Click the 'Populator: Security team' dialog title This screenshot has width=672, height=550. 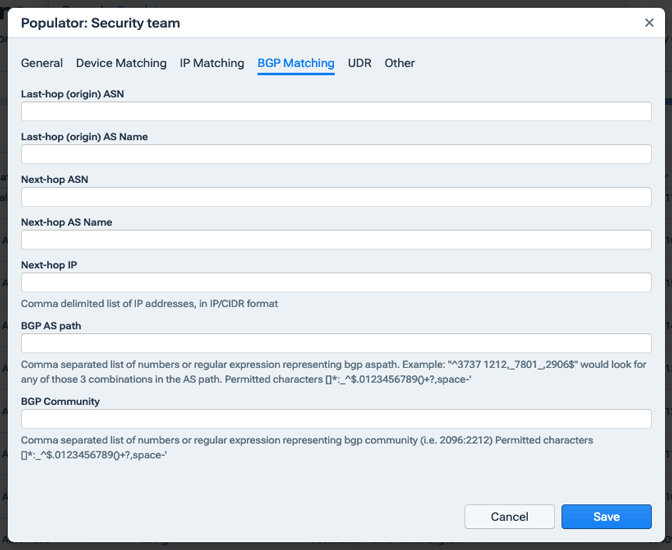coord(101,23)
